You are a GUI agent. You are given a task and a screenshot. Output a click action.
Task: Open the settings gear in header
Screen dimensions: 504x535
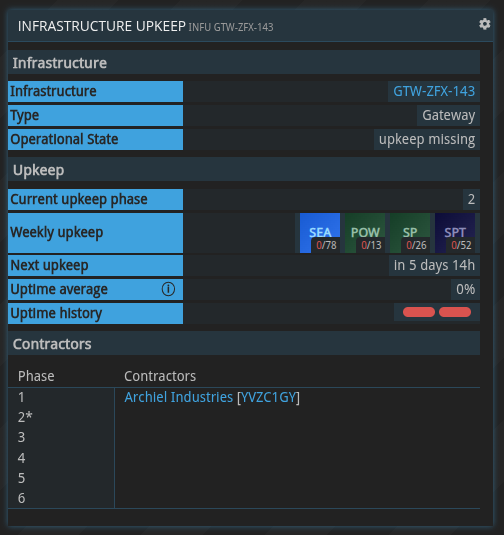(485, 24)
